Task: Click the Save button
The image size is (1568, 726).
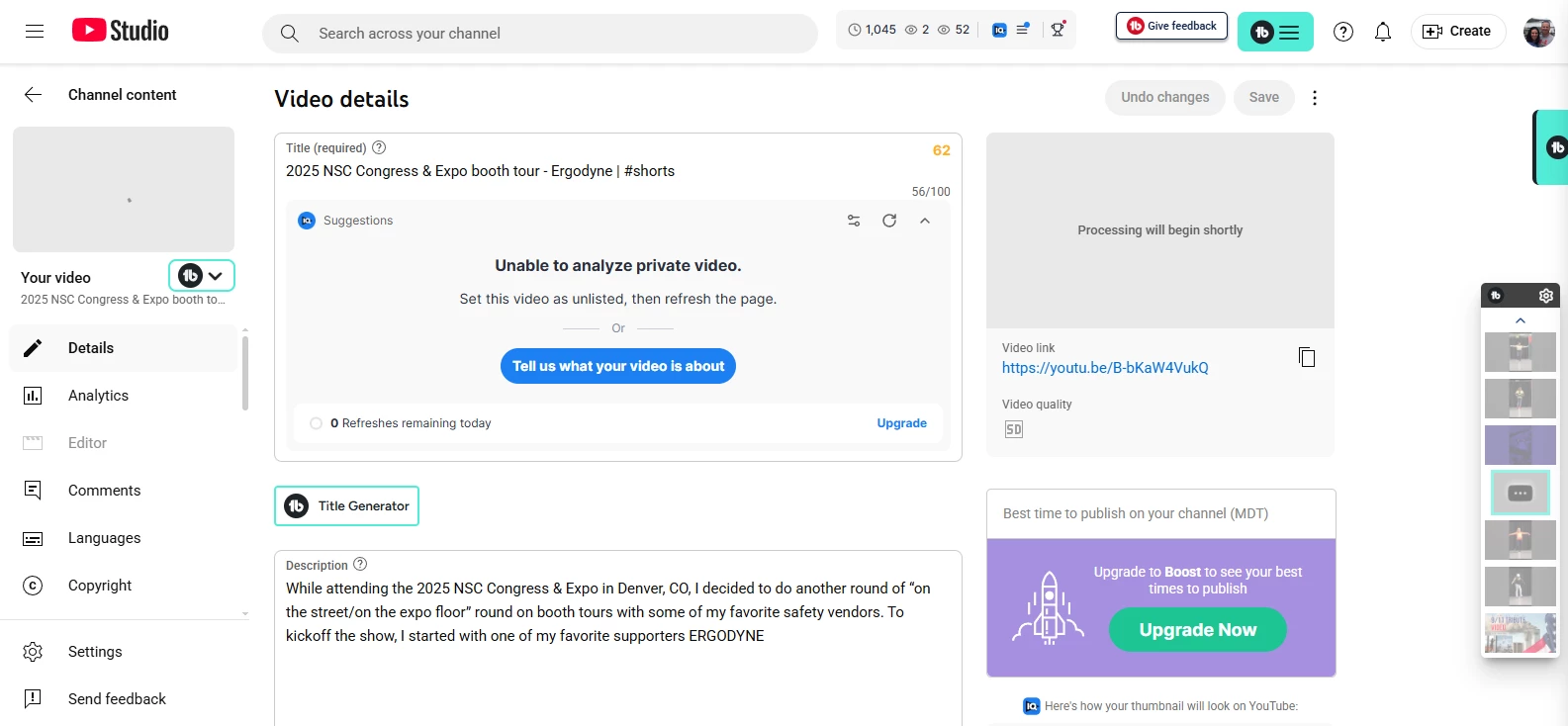Action: coord(1263,97)
